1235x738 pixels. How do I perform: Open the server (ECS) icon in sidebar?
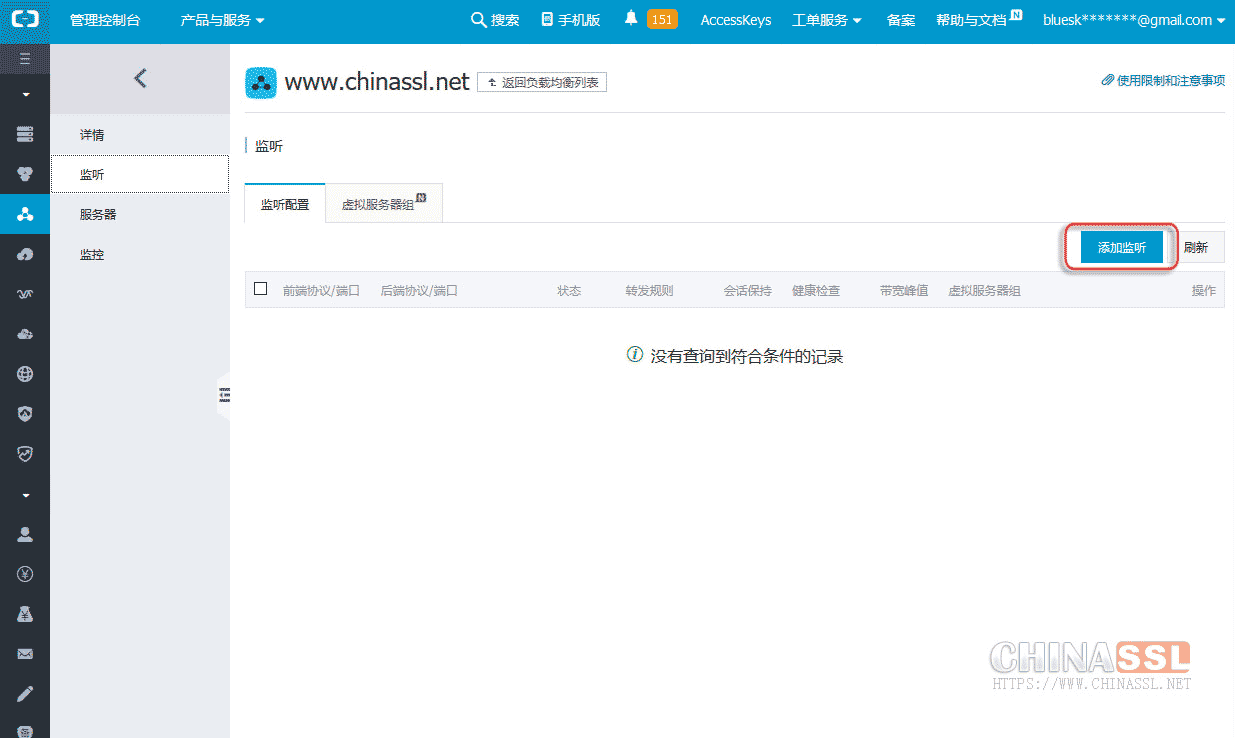25,134
